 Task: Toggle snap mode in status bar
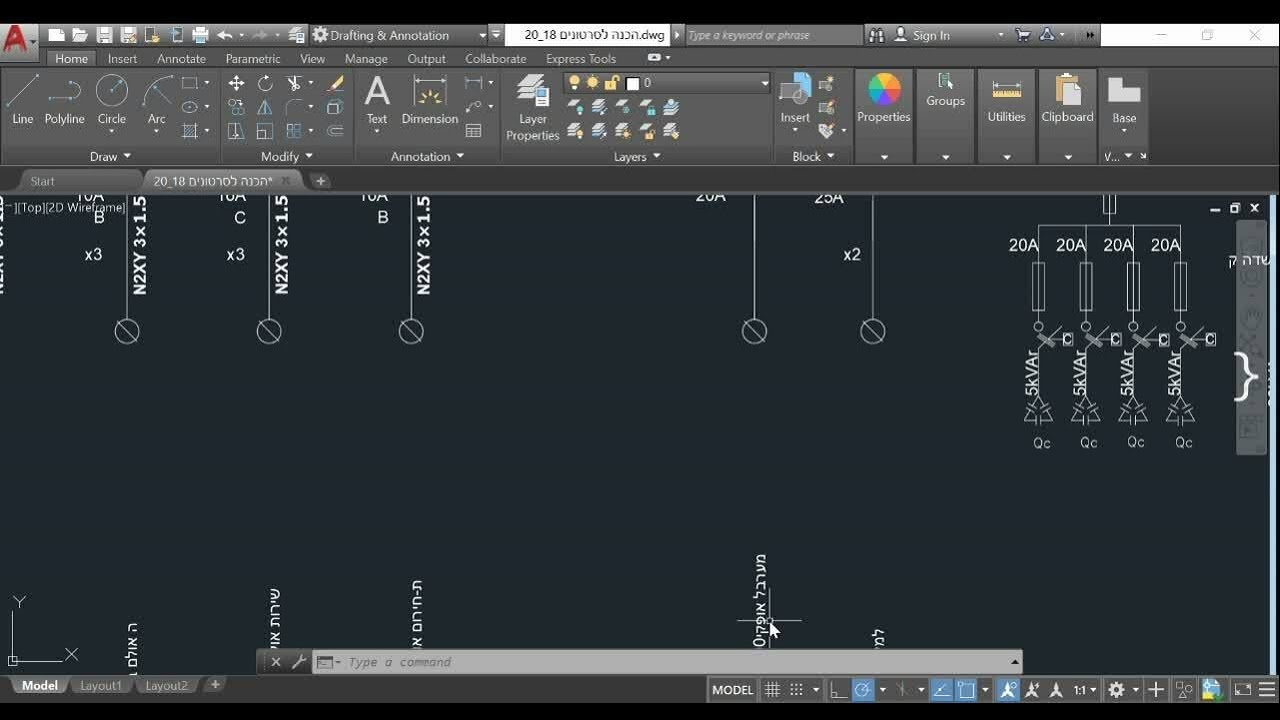coord(796,690)
